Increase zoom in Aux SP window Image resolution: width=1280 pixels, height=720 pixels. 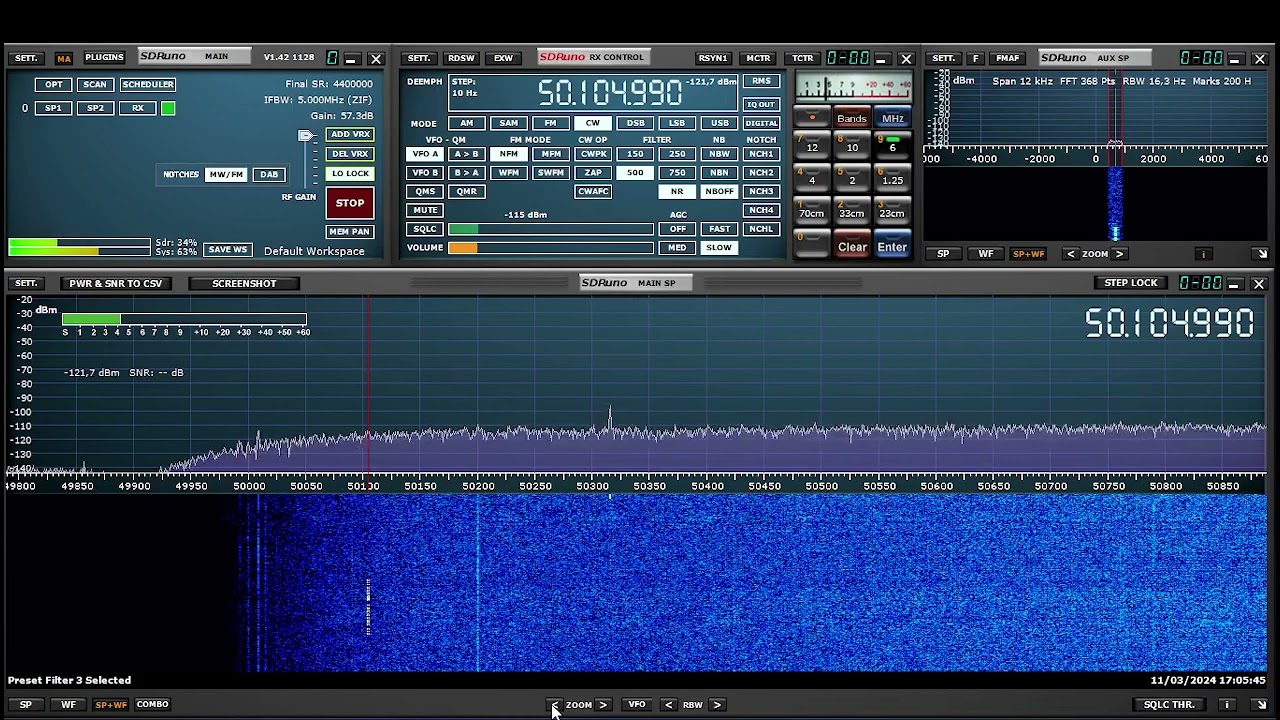click(x=1120, y=254)
